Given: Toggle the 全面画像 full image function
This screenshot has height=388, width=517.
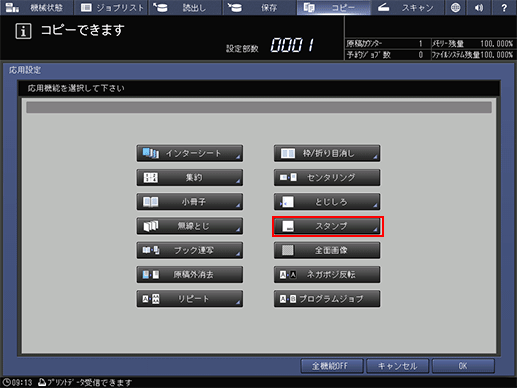Looking at the screenshot, I should [x=327, y=250].
